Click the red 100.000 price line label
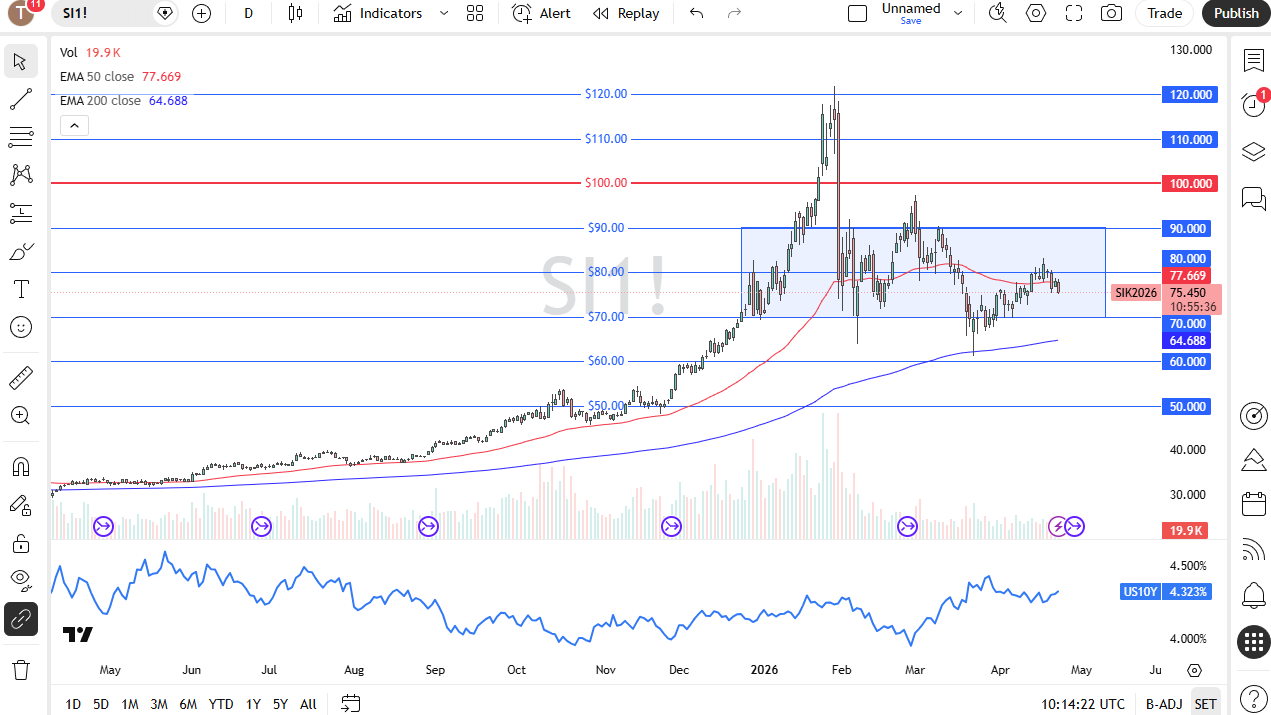The image size is (1271, 715). pos(1188,184)
